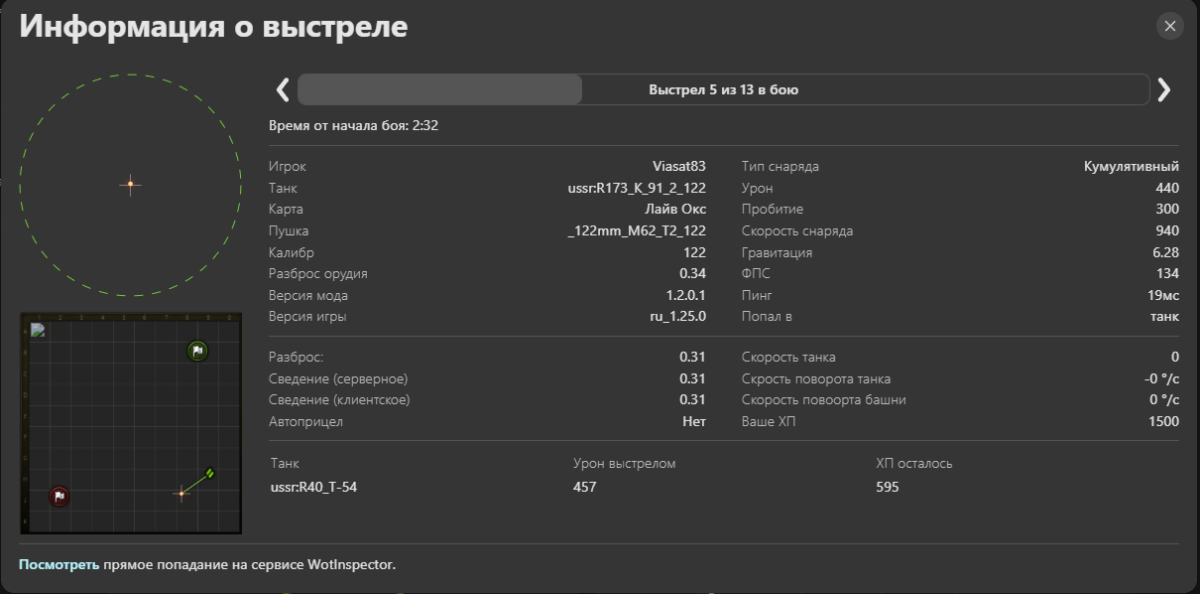This screenshot has width=1200, height=594.
Task: Click the orange hit crosshair on minimap
Action: point(181,492)
